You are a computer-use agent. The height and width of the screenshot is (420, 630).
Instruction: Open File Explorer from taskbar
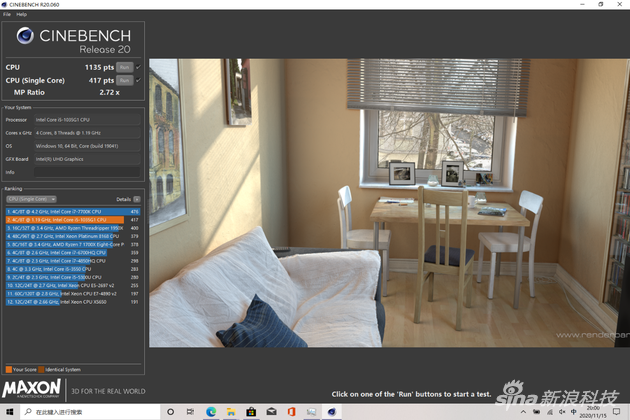point(231,412)
